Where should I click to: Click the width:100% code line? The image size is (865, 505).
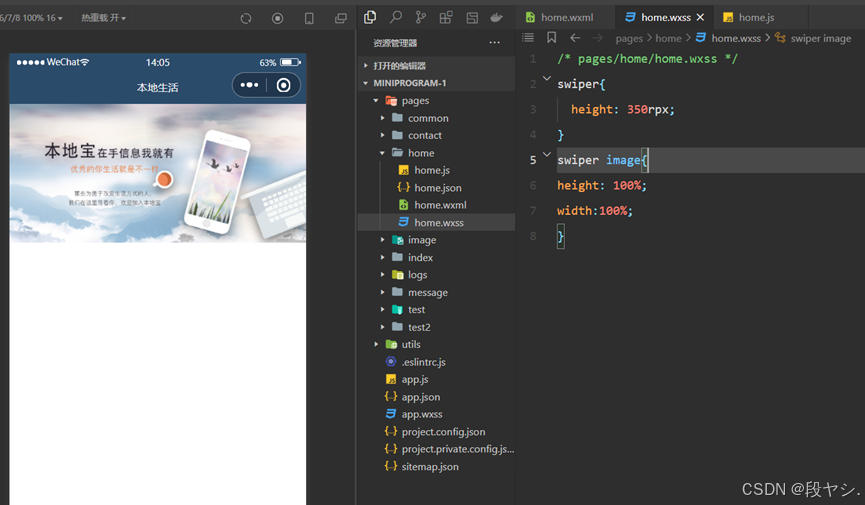point(595,210)
